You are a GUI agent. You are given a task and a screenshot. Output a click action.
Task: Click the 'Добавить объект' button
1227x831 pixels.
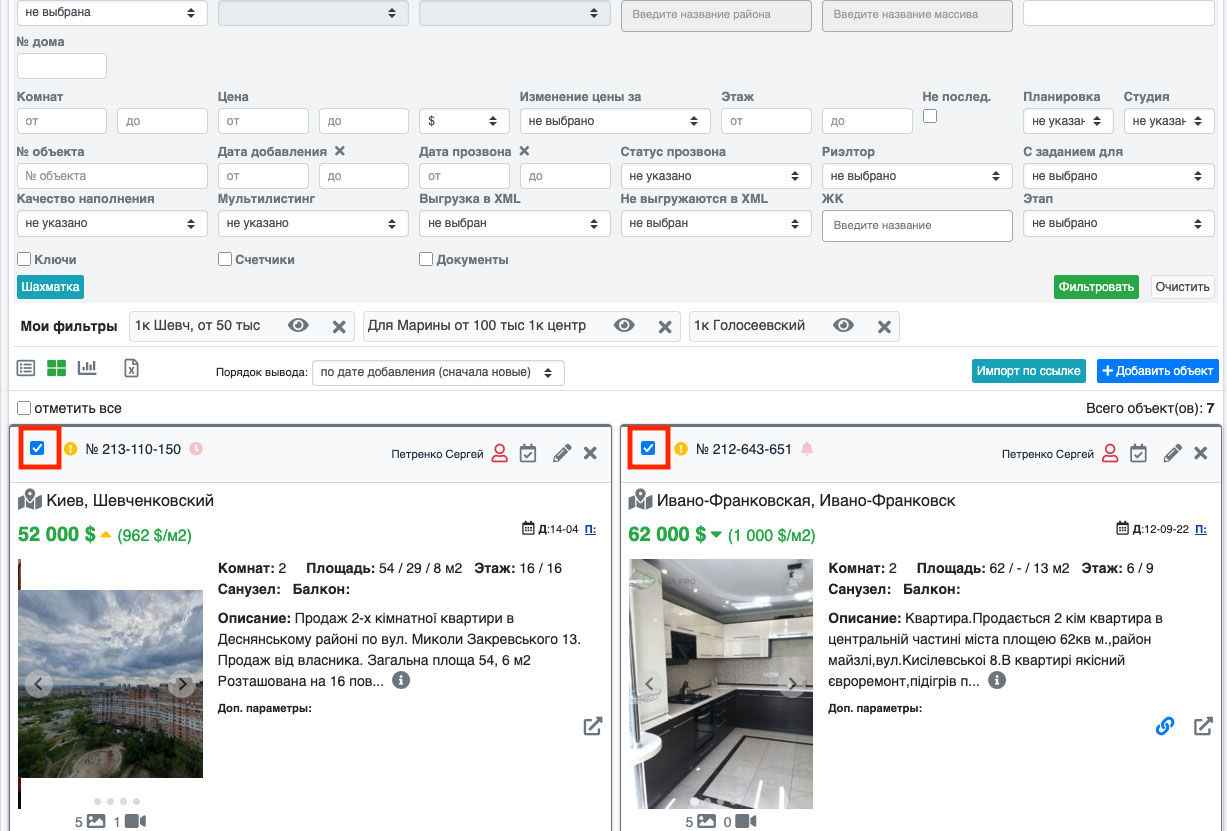(1157, 371)
